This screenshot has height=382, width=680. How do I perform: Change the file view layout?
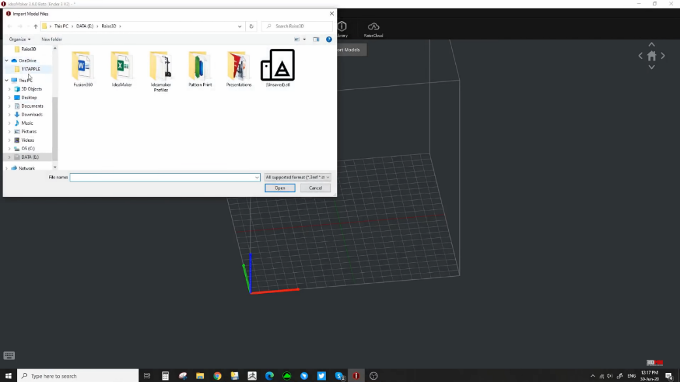pos(297,39)
